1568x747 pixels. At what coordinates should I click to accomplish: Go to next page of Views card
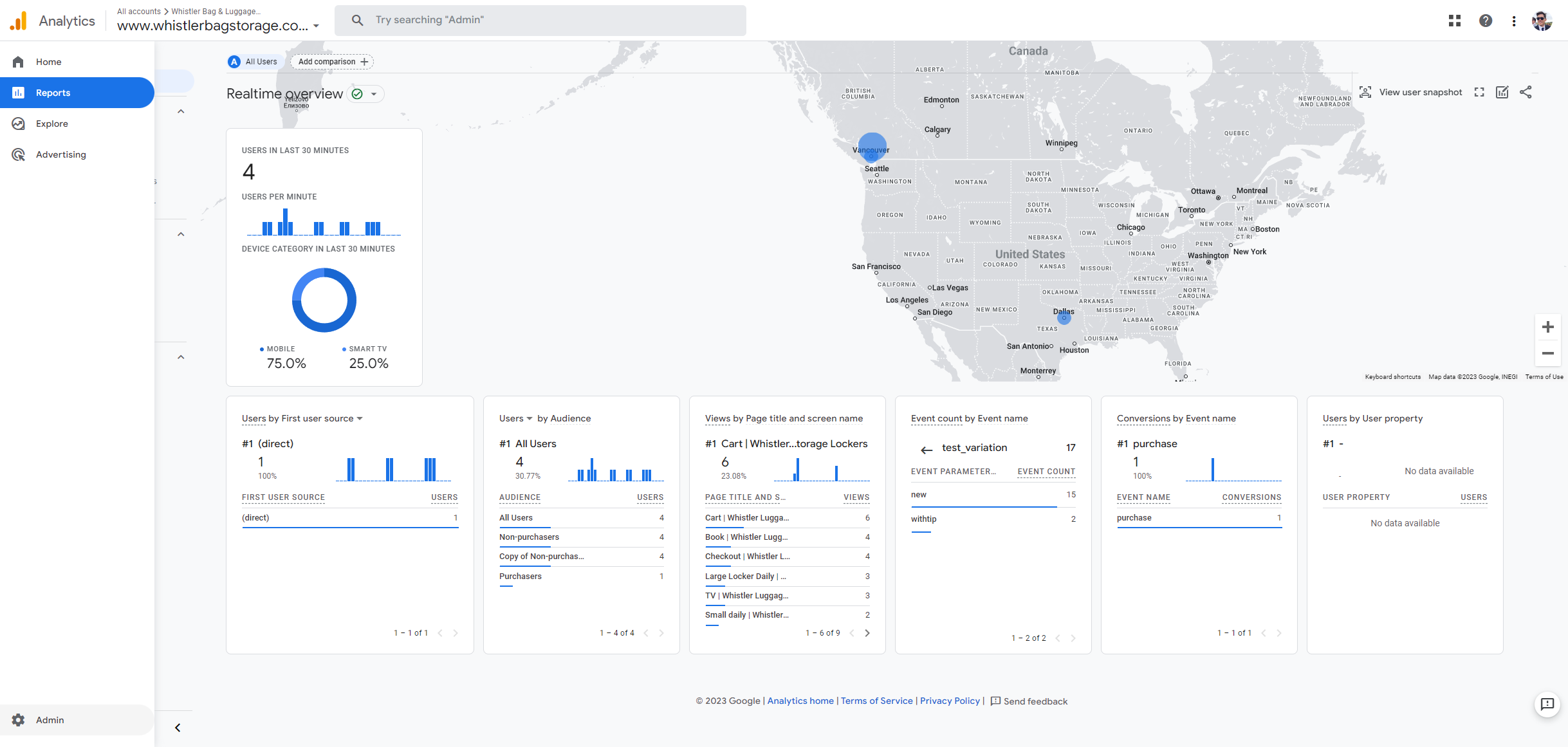click(867, 633)
